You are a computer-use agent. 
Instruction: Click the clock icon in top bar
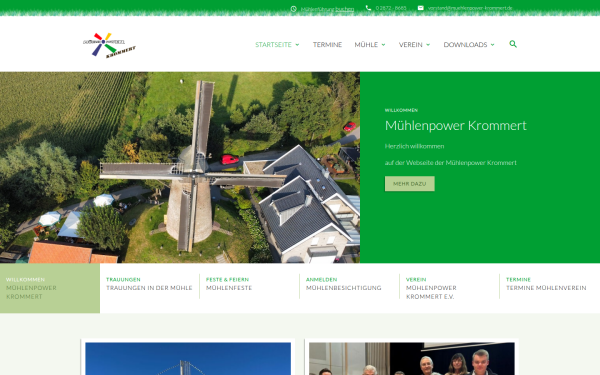click(x=293, y=9)
